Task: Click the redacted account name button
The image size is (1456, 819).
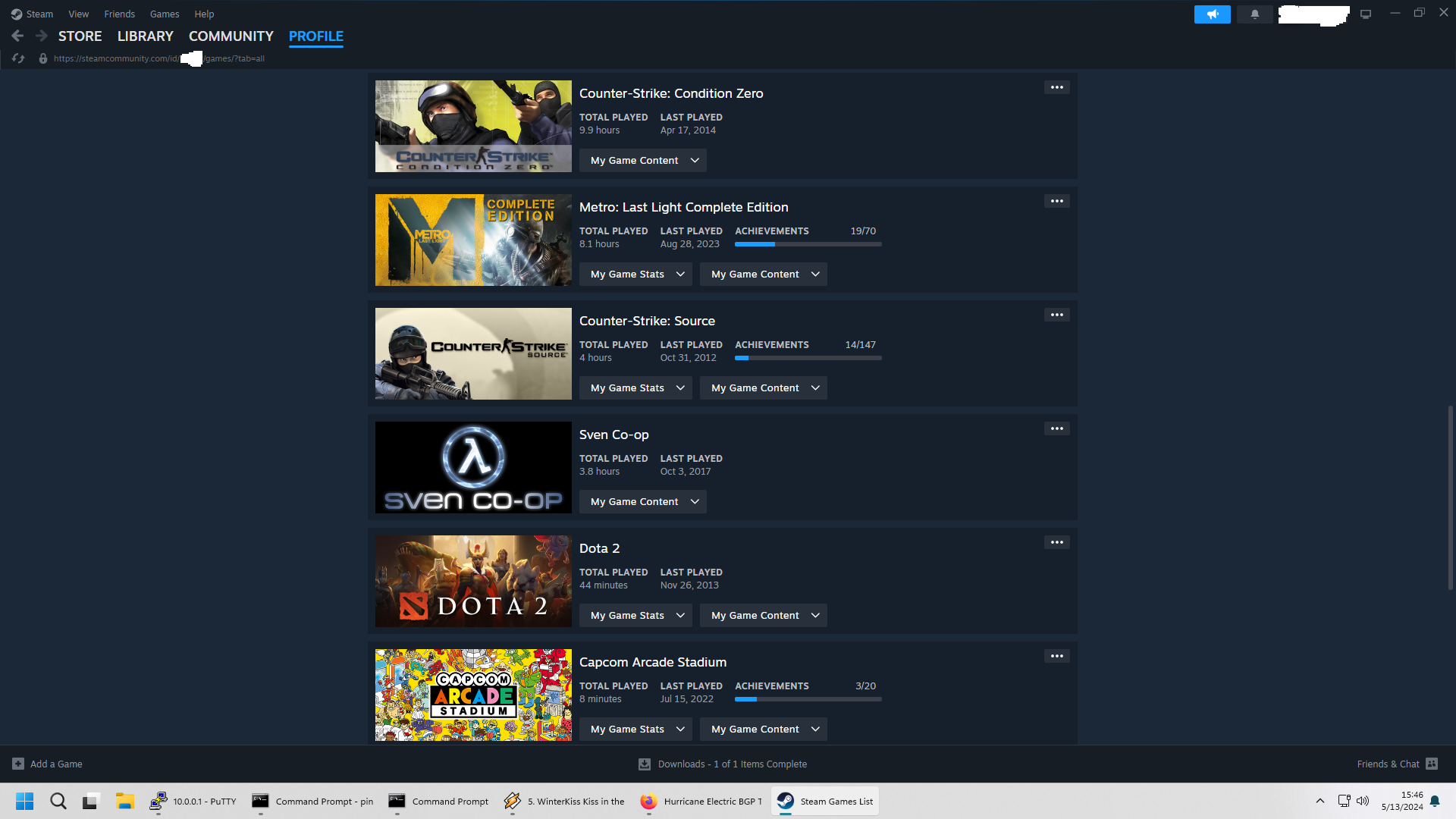Action: click(1313, 14)
